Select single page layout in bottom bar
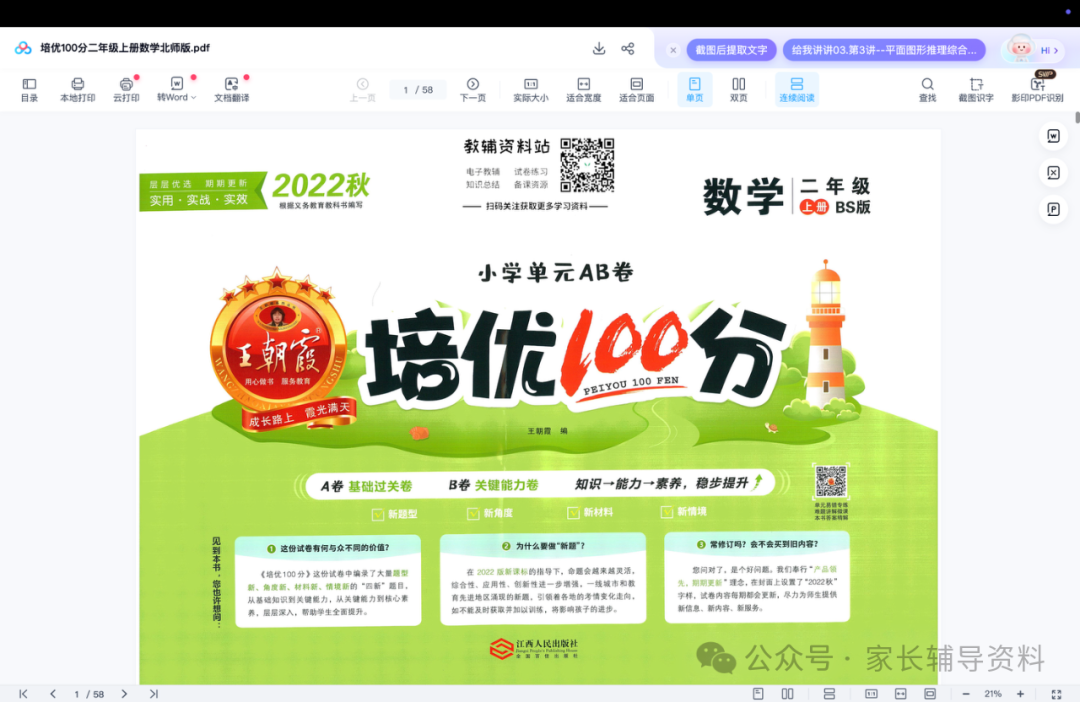This screenshot has width=1080, height=702. point(758,694)
